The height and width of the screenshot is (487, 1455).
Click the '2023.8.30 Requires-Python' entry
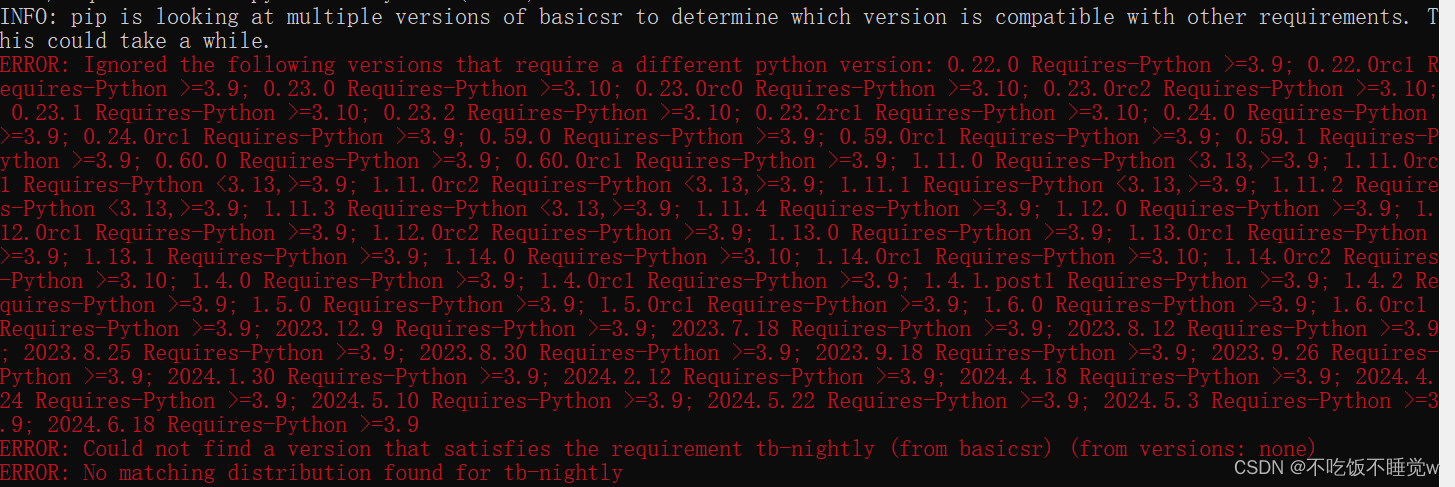click(569, 353)
